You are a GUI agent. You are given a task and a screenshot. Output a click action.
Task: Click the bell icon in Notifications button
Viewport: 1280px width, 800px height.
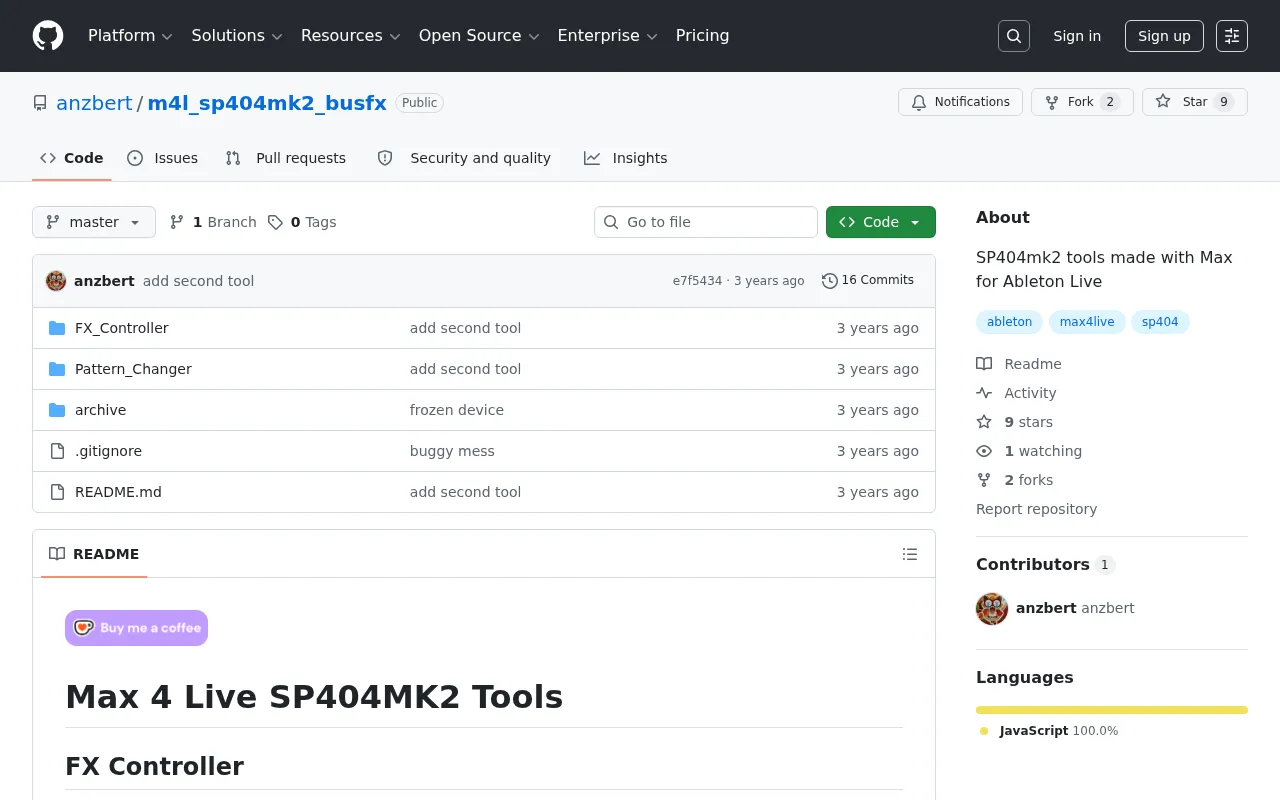919,102
